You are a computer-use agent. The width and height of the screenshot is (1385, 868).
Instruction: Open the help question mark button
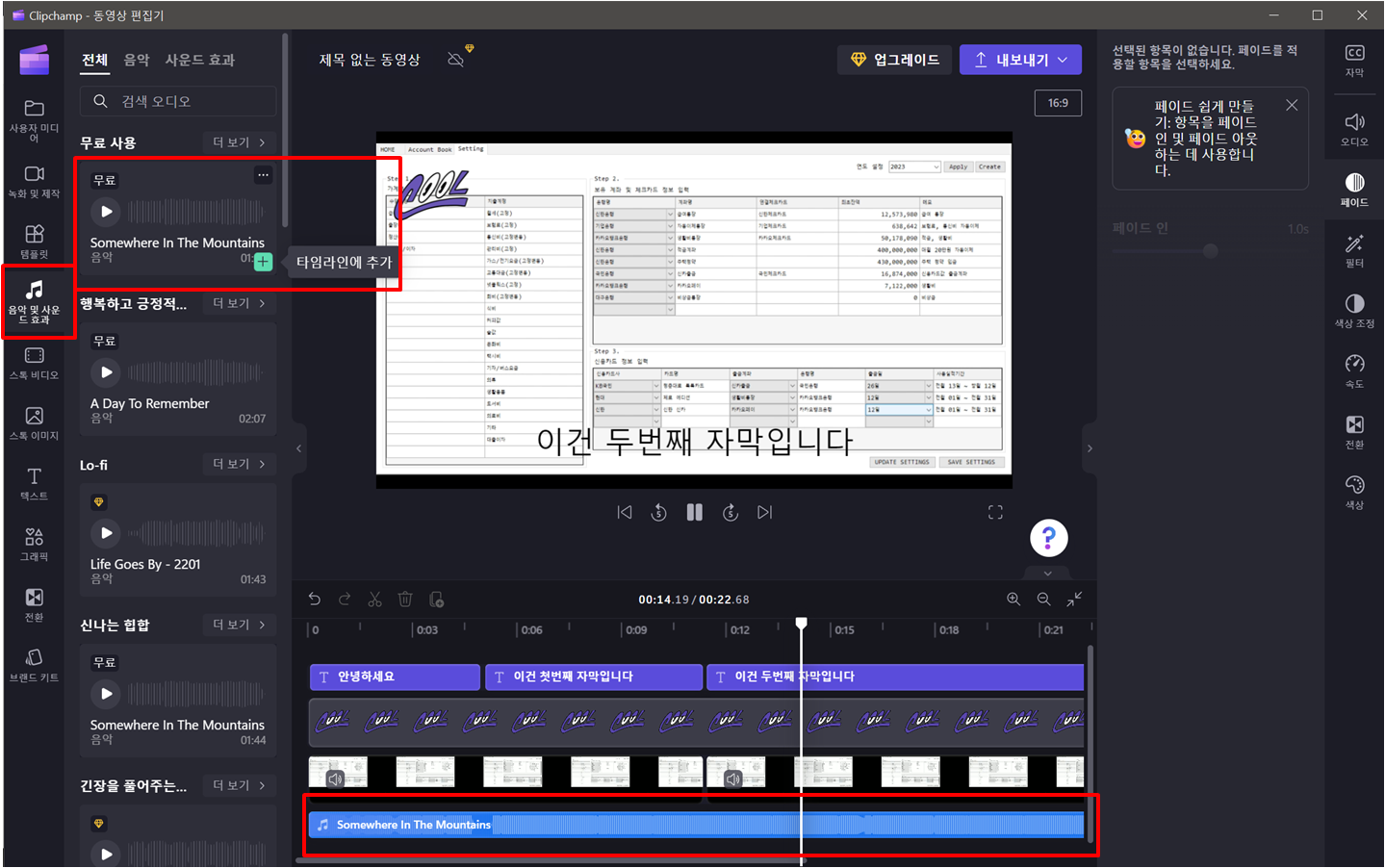pyautogui.click(x=1049, y=538)
